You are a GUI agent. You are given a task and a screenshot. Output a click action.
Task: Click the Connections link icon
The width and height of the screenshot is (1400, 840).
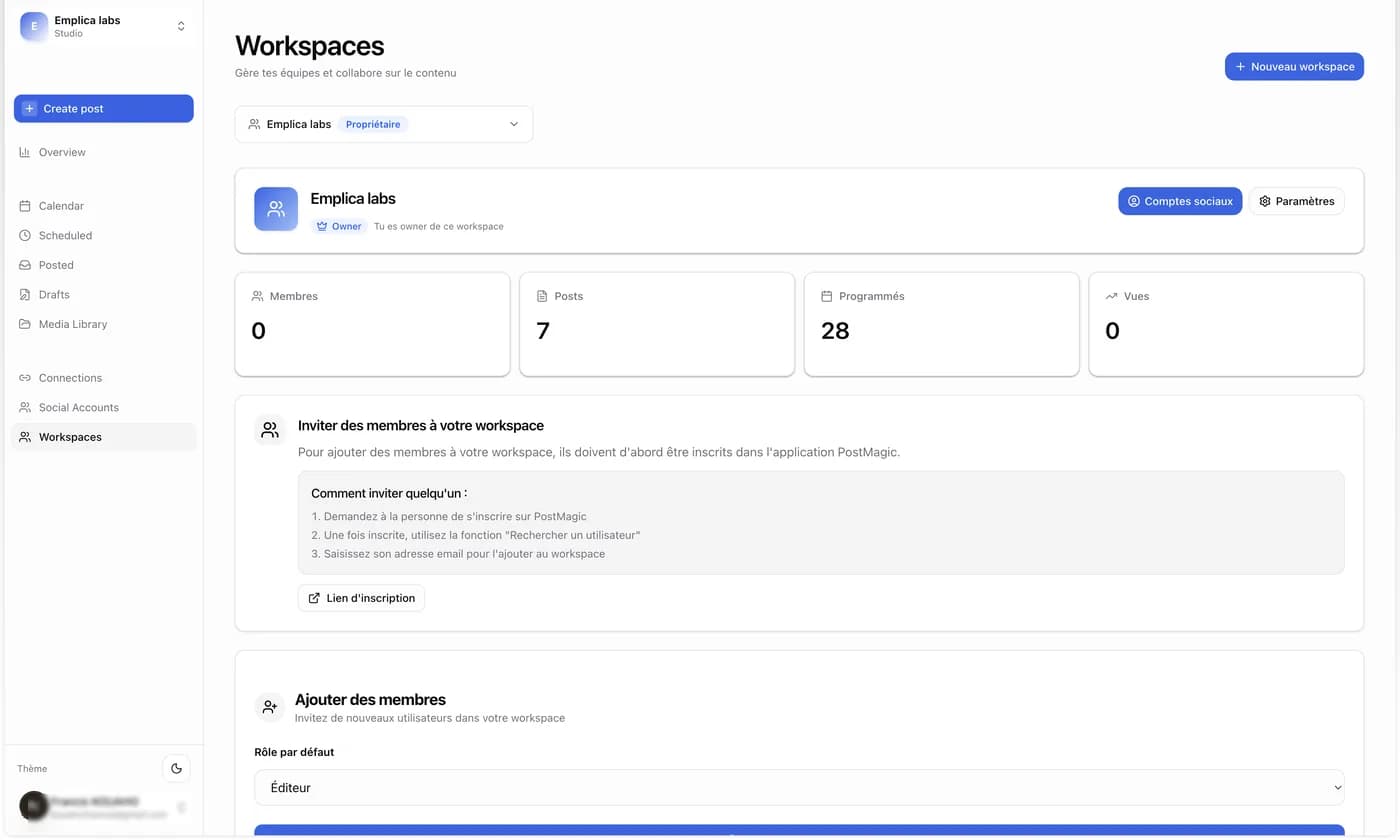pos(25,378)
